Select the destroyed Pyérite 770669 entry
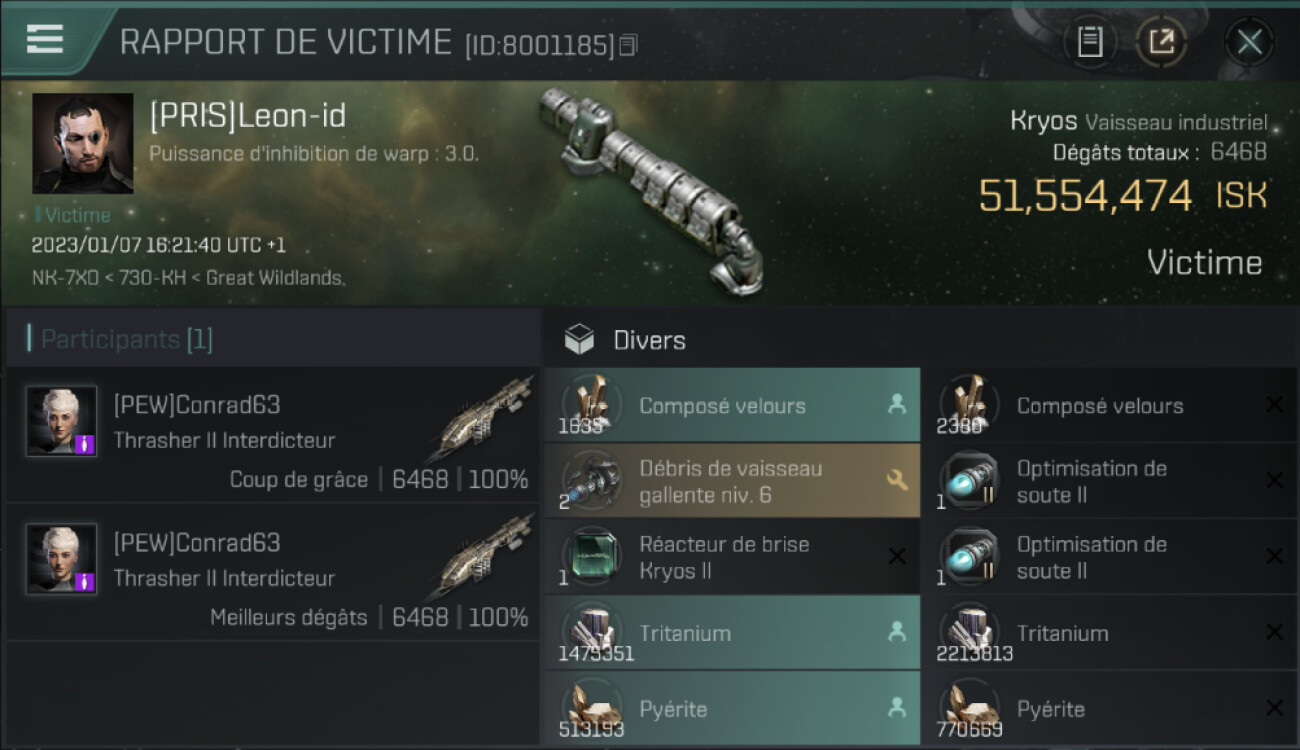Viewport: 1300px width, 750px height. pos(1110,709)
